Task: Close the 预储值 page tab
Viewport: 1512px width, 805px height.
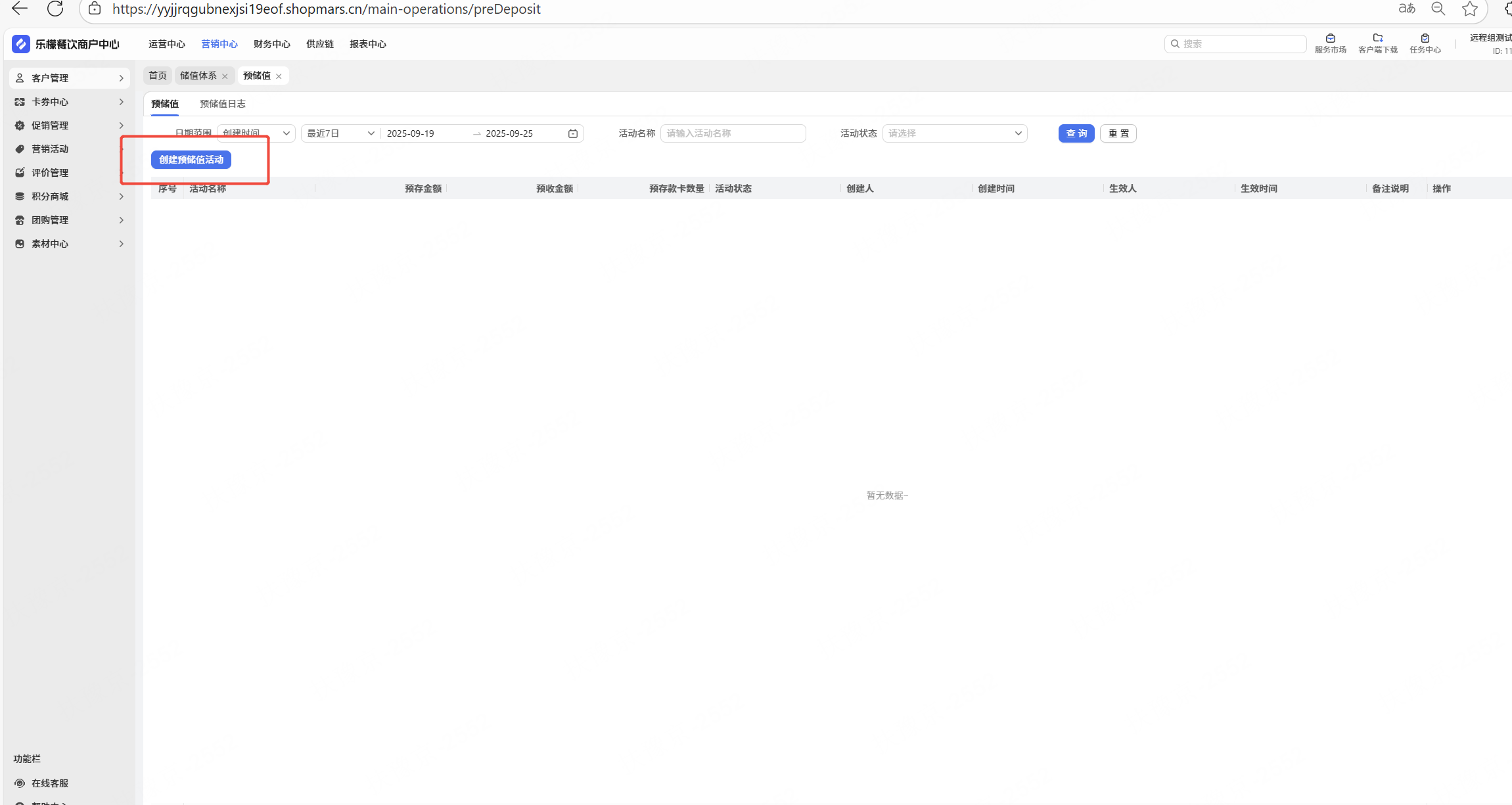Action: pyautogui.click(x=279, y=76)
